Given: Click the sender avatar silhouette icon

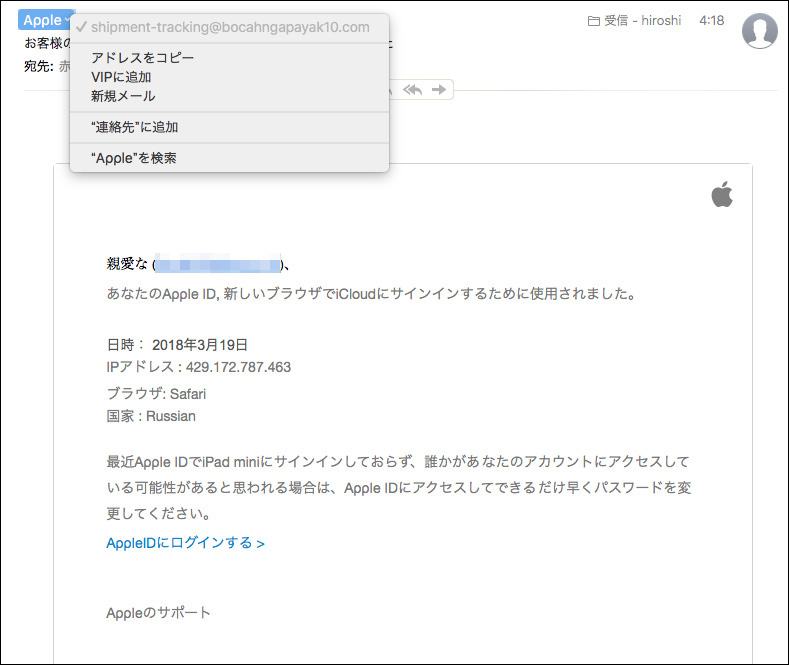Looking at the screenshot, I should click(x=759, y=31).
